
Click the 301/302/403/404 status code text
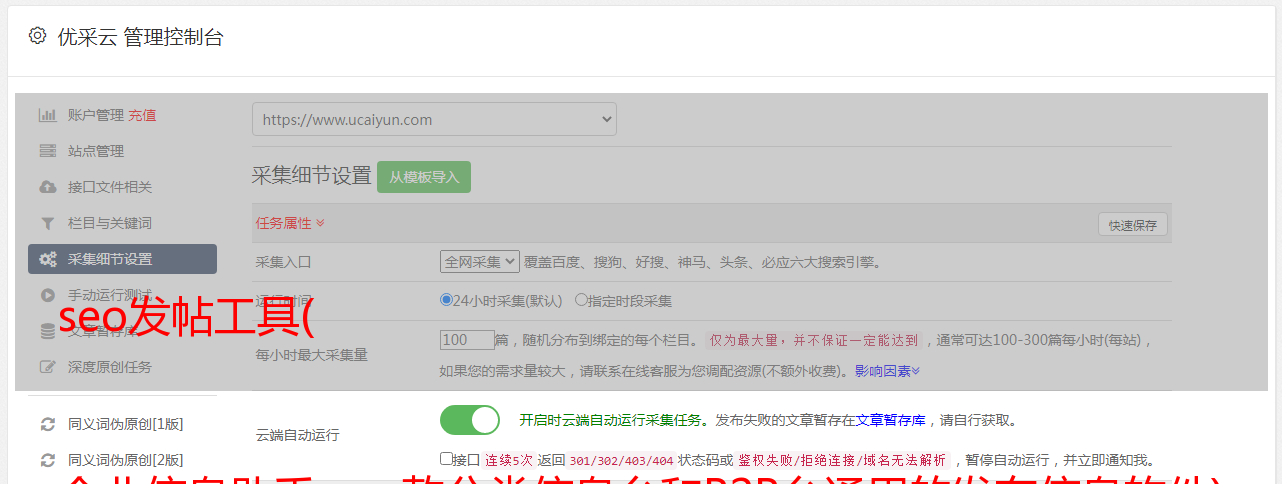(x=620, y=461)
